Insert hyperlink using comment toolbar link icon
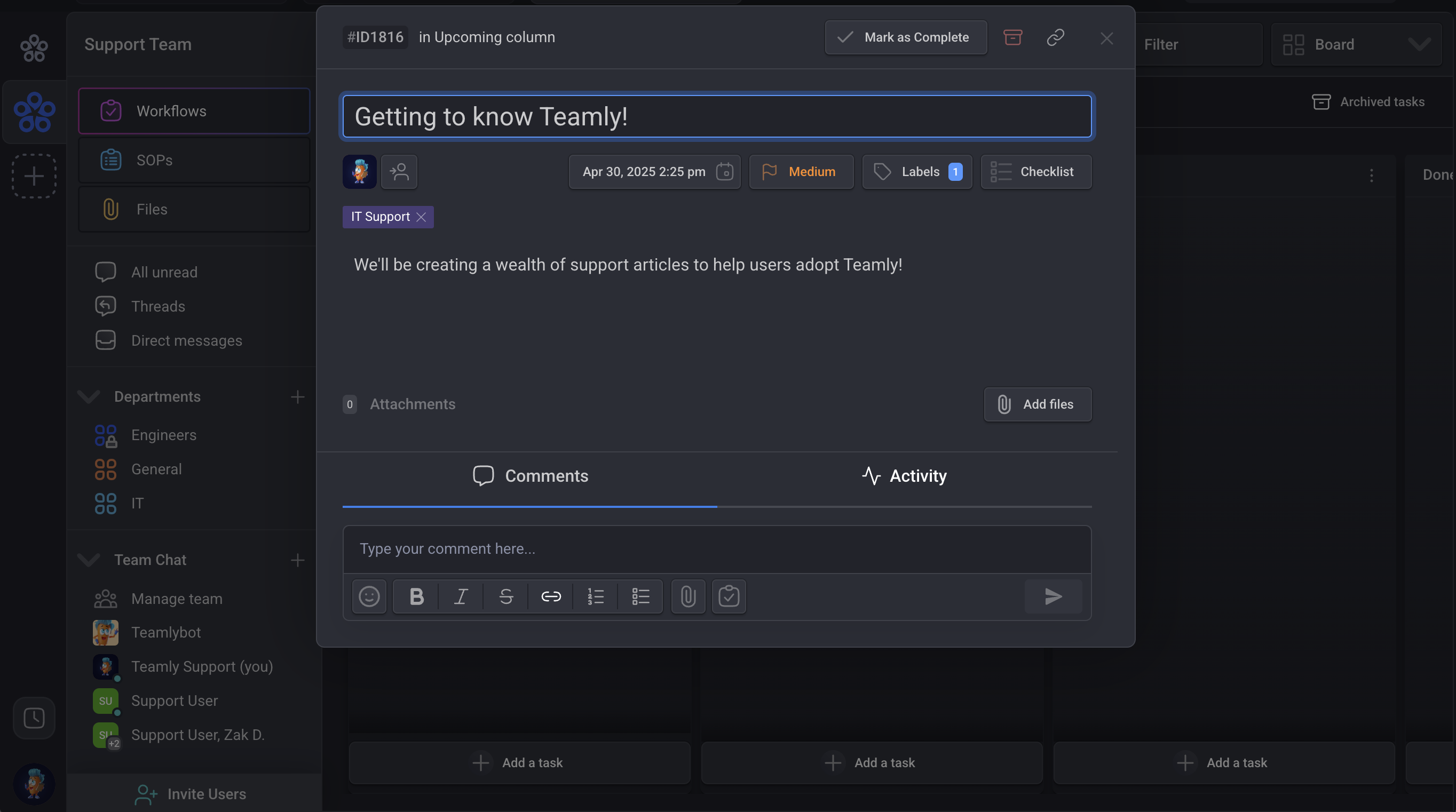Image resolution: width=1456 pixels, height=812 pixels. pyautogui.click(x=550, y=596)
